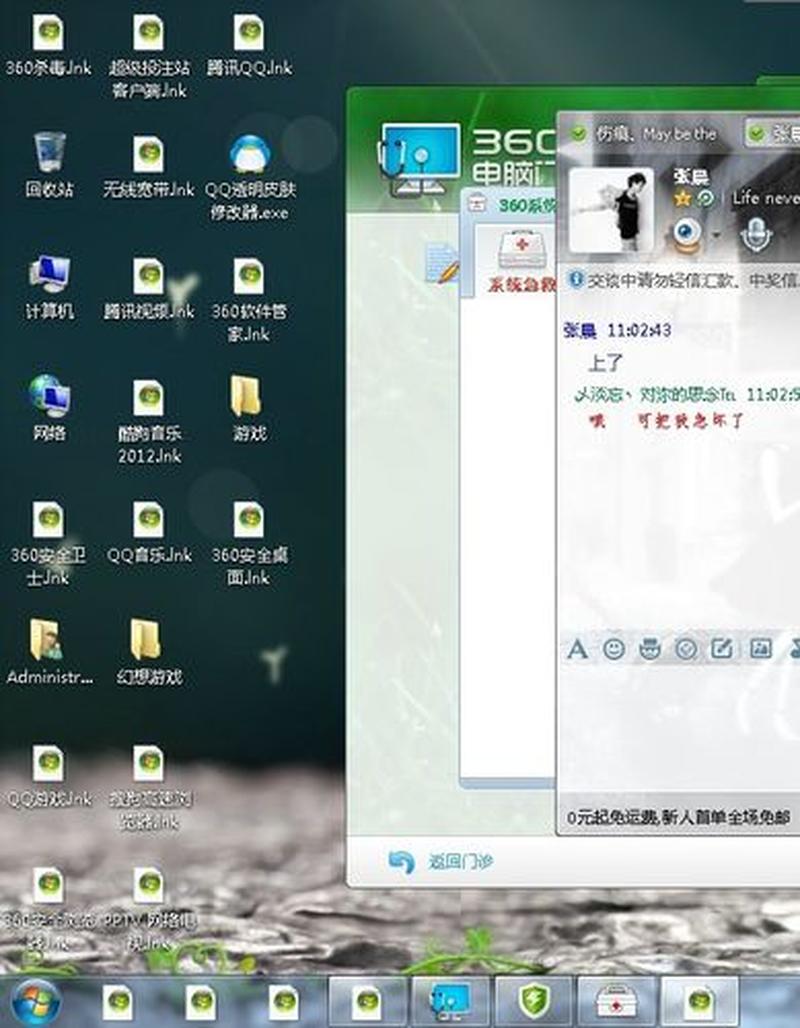
Task: Select the 360安全卫士.lnk desktop shortcut
Action: [48, 543]
